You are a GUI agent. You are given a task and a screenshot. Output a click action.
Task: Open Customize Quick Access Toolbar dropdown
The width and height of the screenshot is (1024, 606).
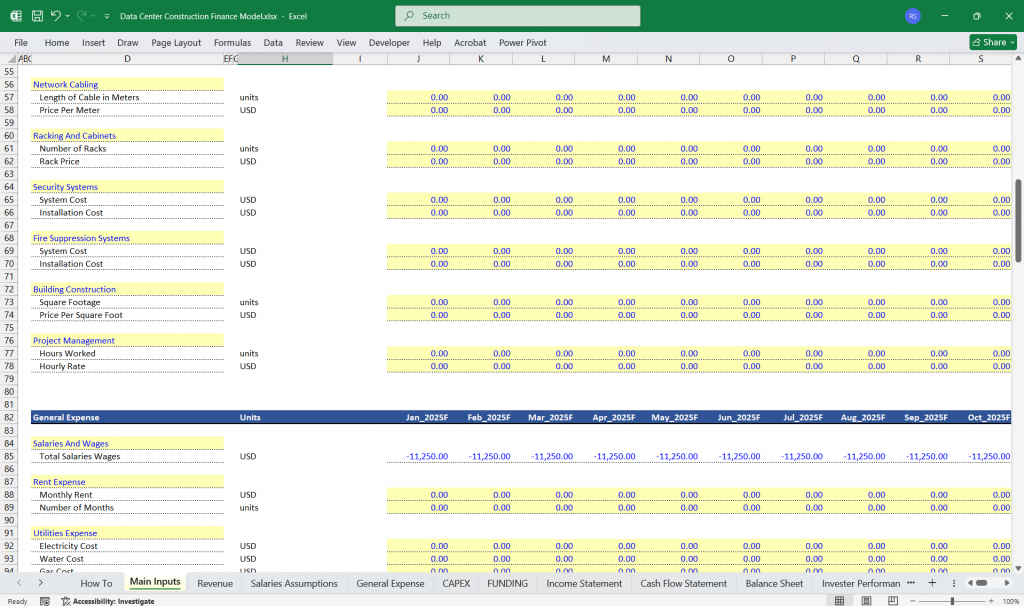coord(106,15)
